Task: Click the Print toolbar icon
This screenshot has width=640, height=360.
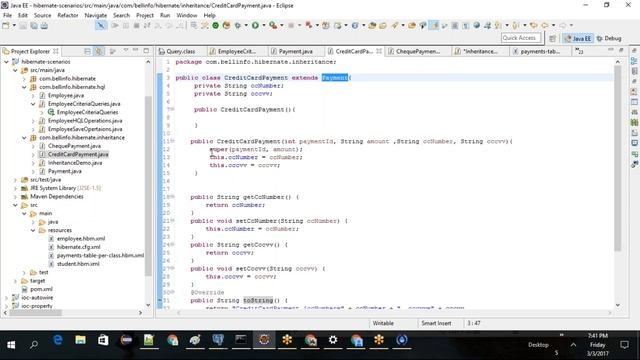Action: [x=44, y=26]
